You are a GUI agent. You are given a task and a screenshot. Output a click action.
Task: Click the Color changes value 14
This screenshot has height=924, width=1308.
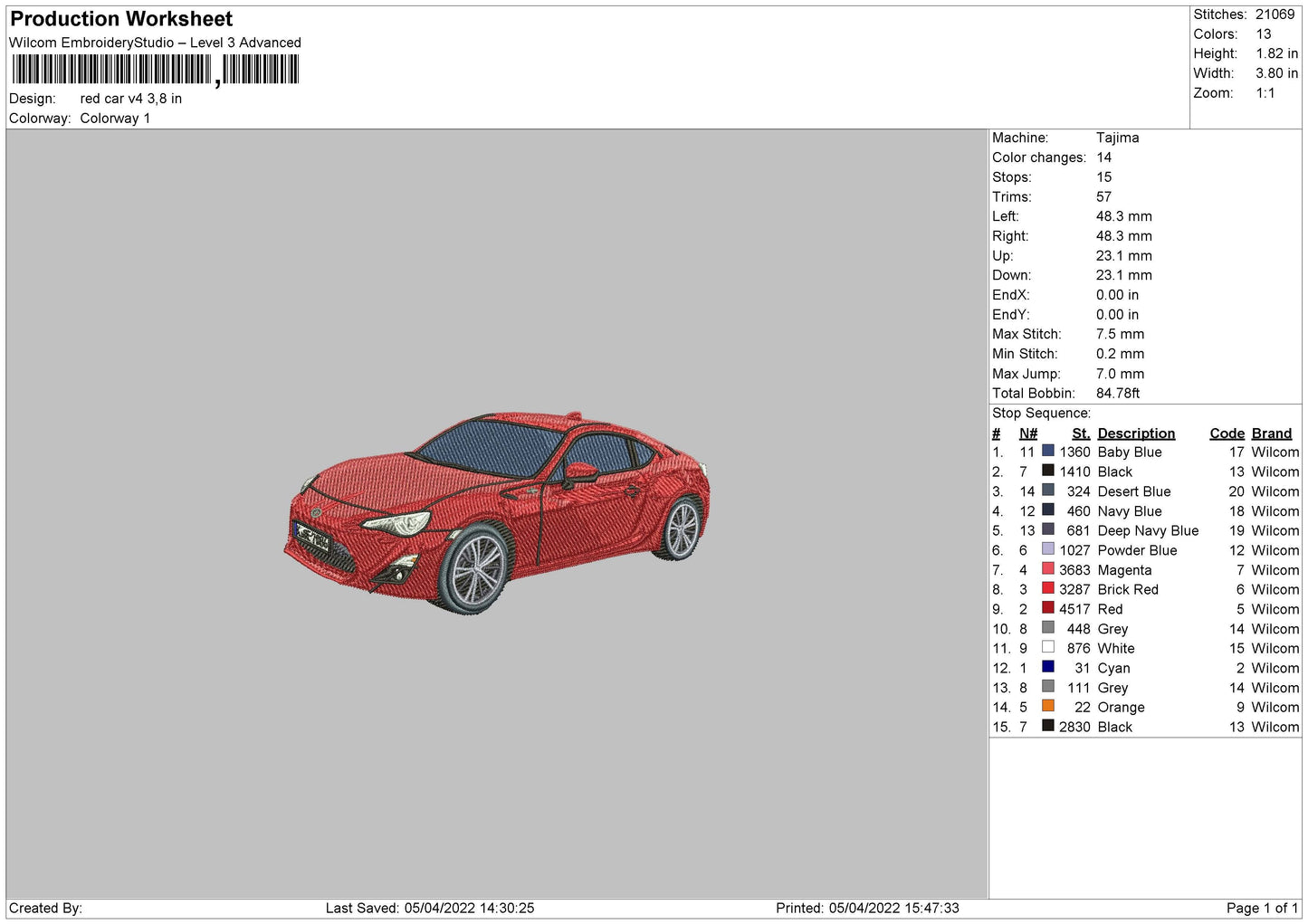click(x=1104, y=157)
